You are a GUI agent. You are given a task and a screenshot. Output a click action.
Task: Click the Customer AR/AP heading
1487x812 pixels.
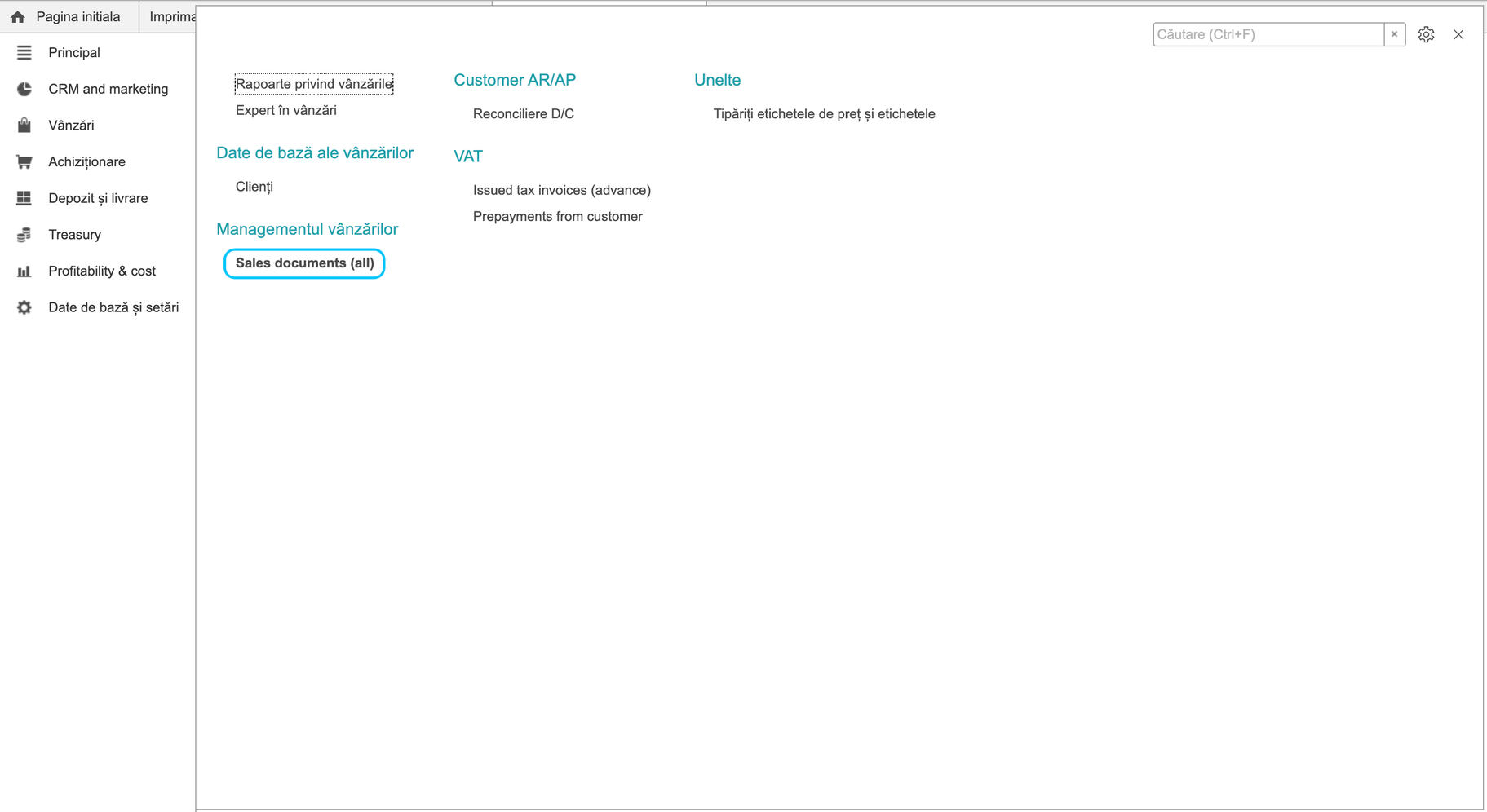click(x=515, y=80)
